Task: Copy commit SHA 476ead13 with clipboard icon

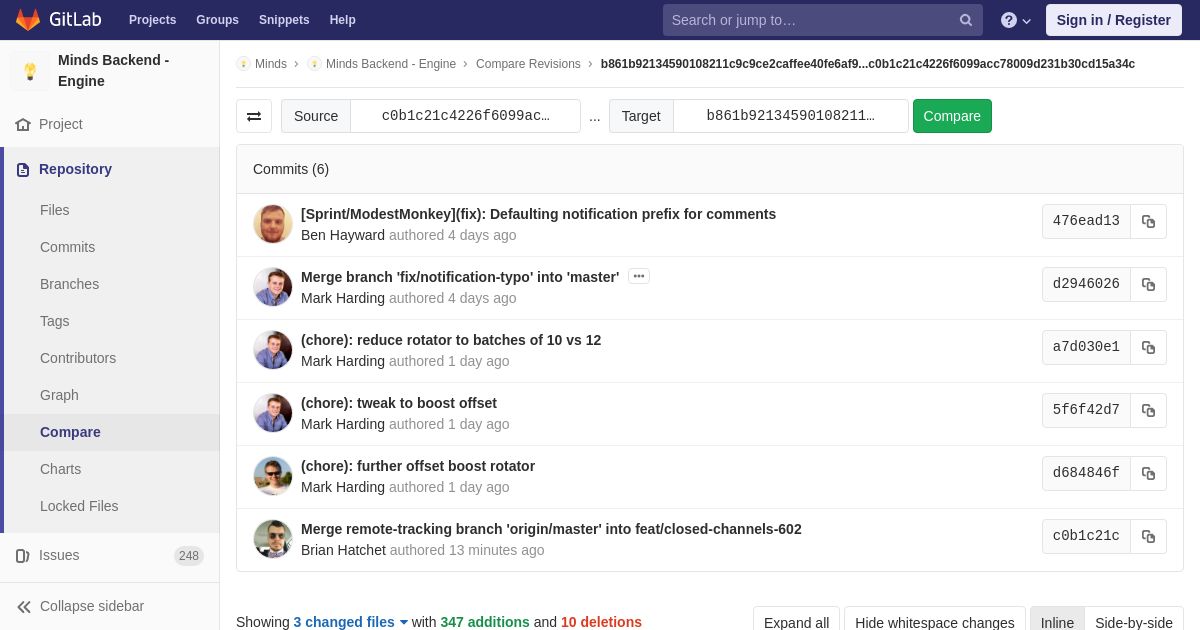Action: (x=1148, y=221)
